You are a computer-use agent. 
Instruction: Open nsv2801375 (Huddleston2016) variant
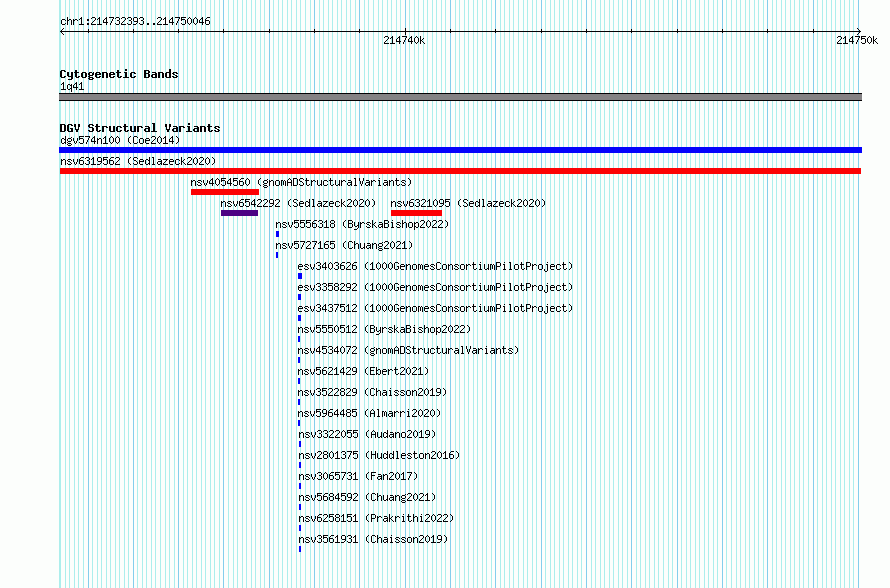point(379,455)
